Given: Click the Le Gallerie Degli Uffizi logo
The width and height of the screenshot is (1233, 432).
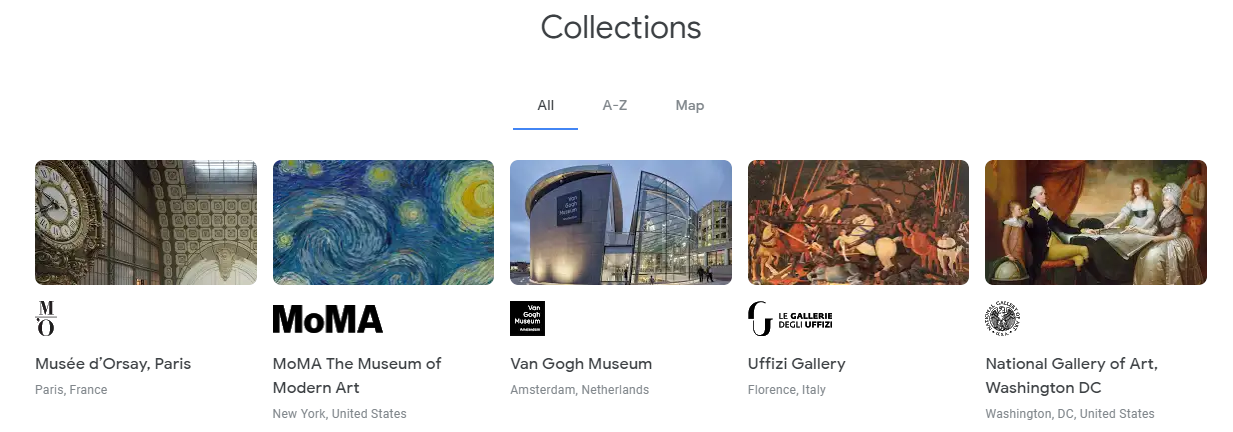Looking at the screenshot, I should [x=790, y=319].
